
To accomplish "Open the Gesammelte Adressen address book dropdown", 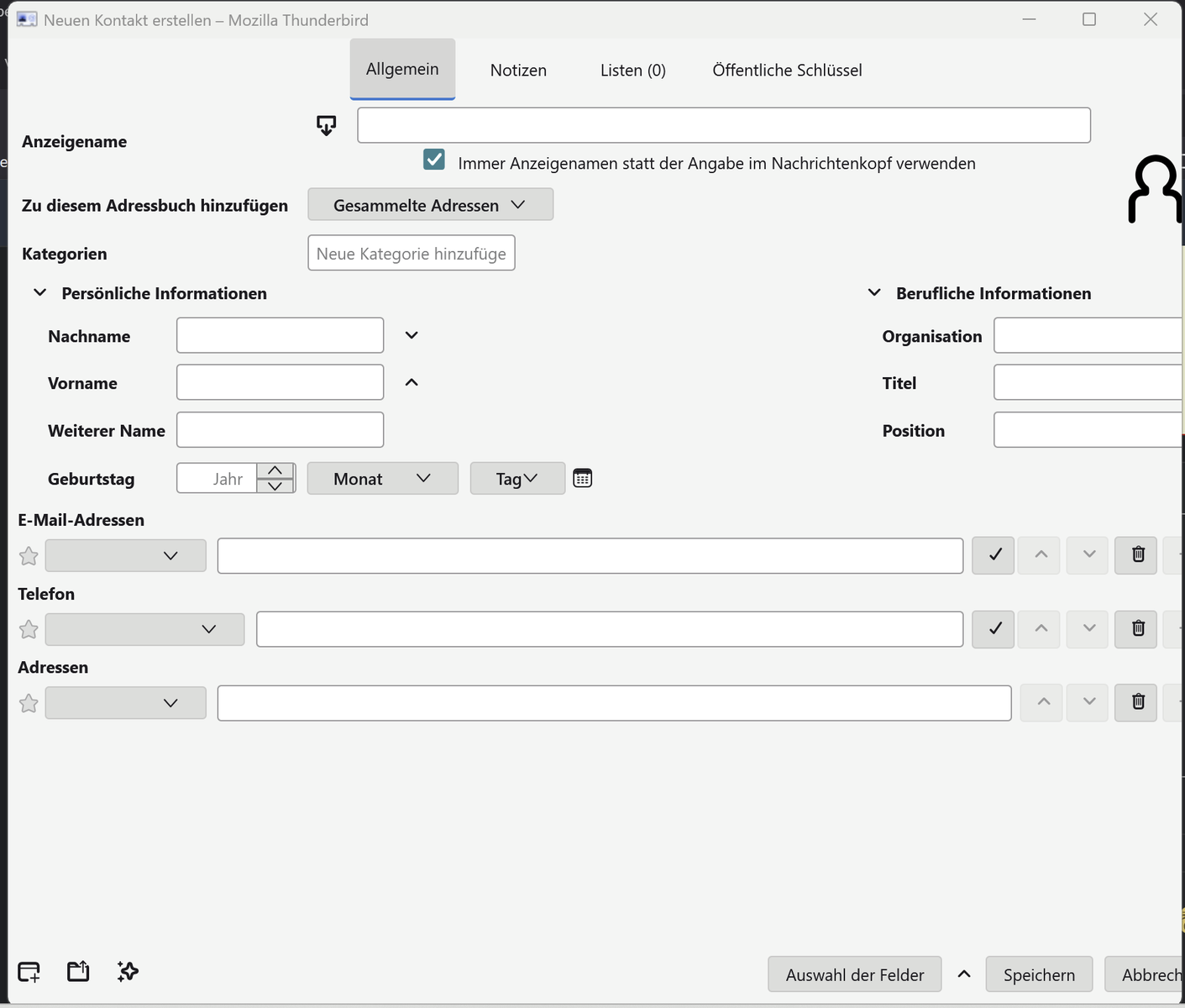I will point(430,205).
